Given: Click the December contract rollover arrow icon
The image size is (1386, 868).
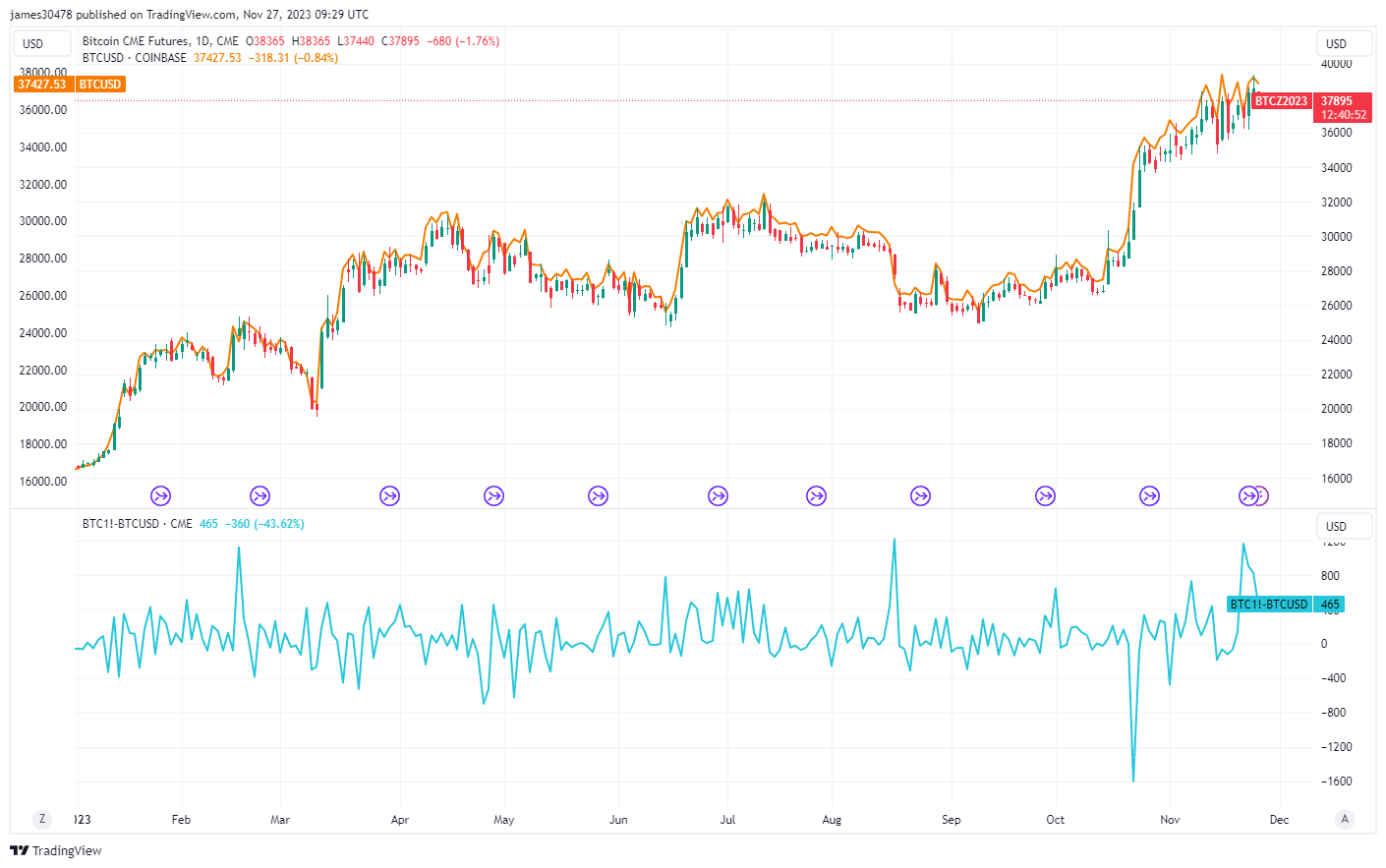Looking at the screenshot, I should tap(1250, 495).
